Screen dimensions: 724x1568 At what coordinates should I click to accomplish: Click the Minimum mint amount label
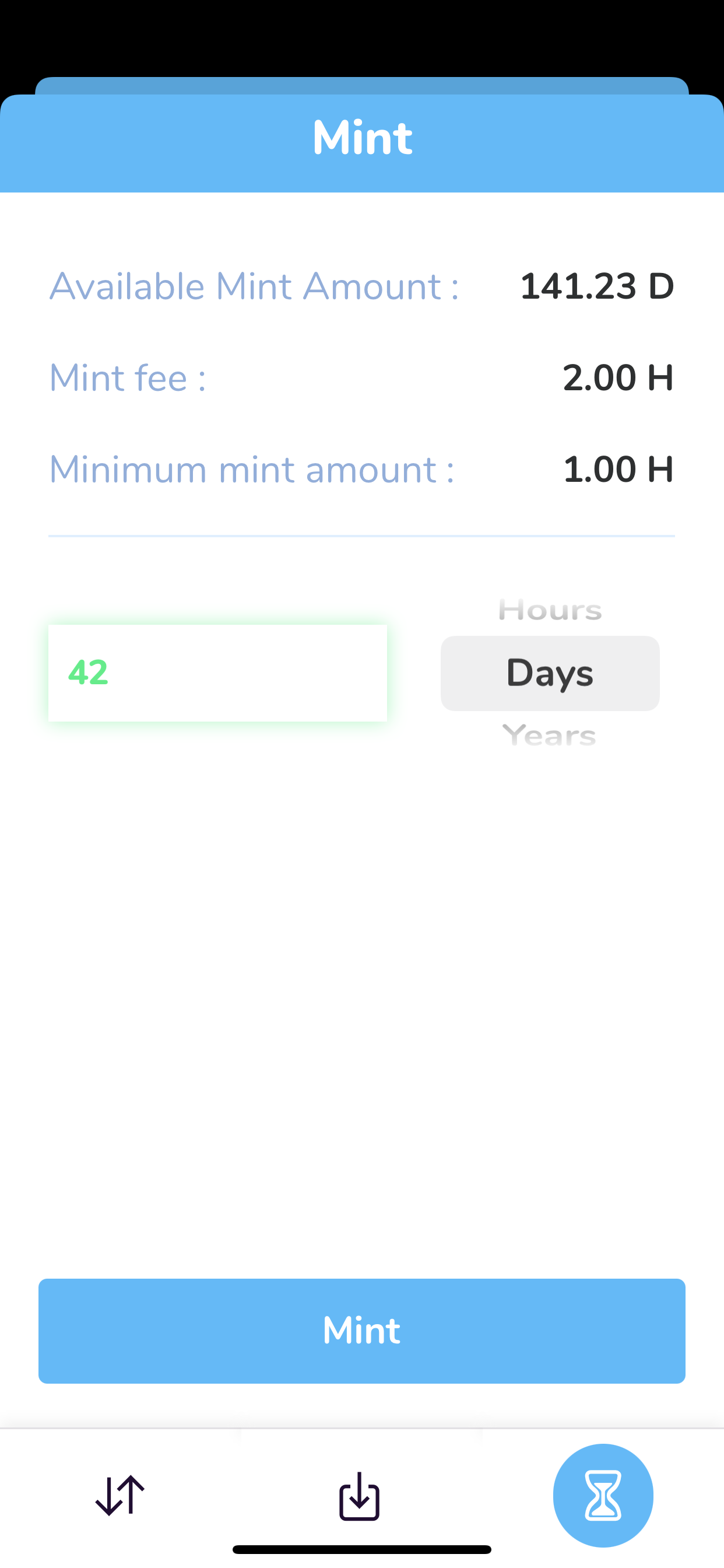251,470
